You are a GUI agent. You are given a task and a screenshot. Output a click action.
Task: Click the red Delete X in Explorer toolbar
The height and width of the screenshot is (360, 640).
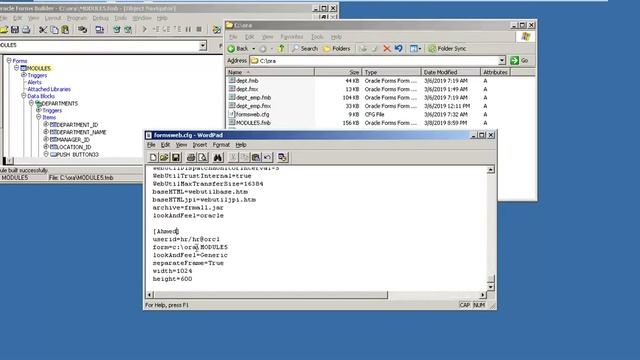[x=387, y=49]
